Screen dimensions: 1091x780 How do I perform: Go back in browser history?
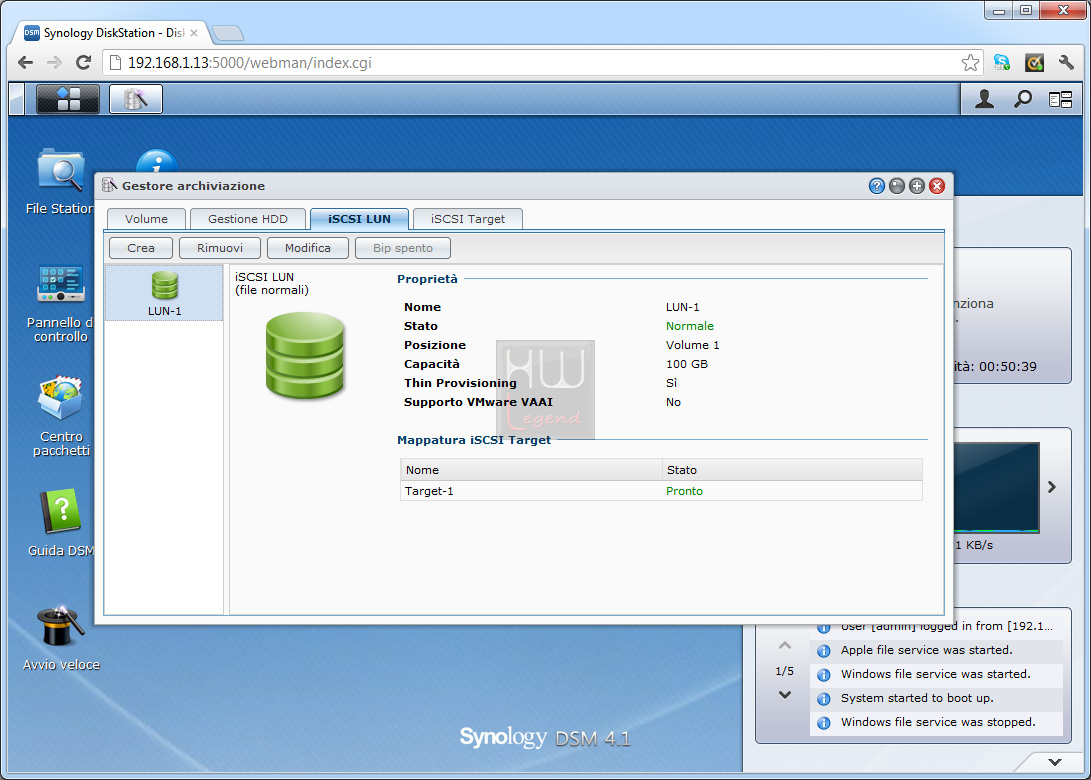click(26, 63)
